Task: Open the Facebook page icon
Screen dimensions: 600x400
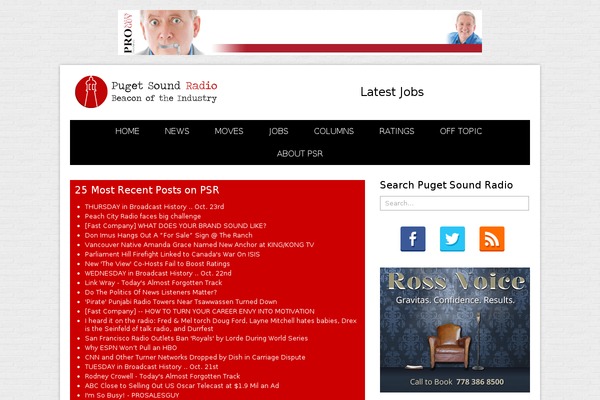Action: 412,239
